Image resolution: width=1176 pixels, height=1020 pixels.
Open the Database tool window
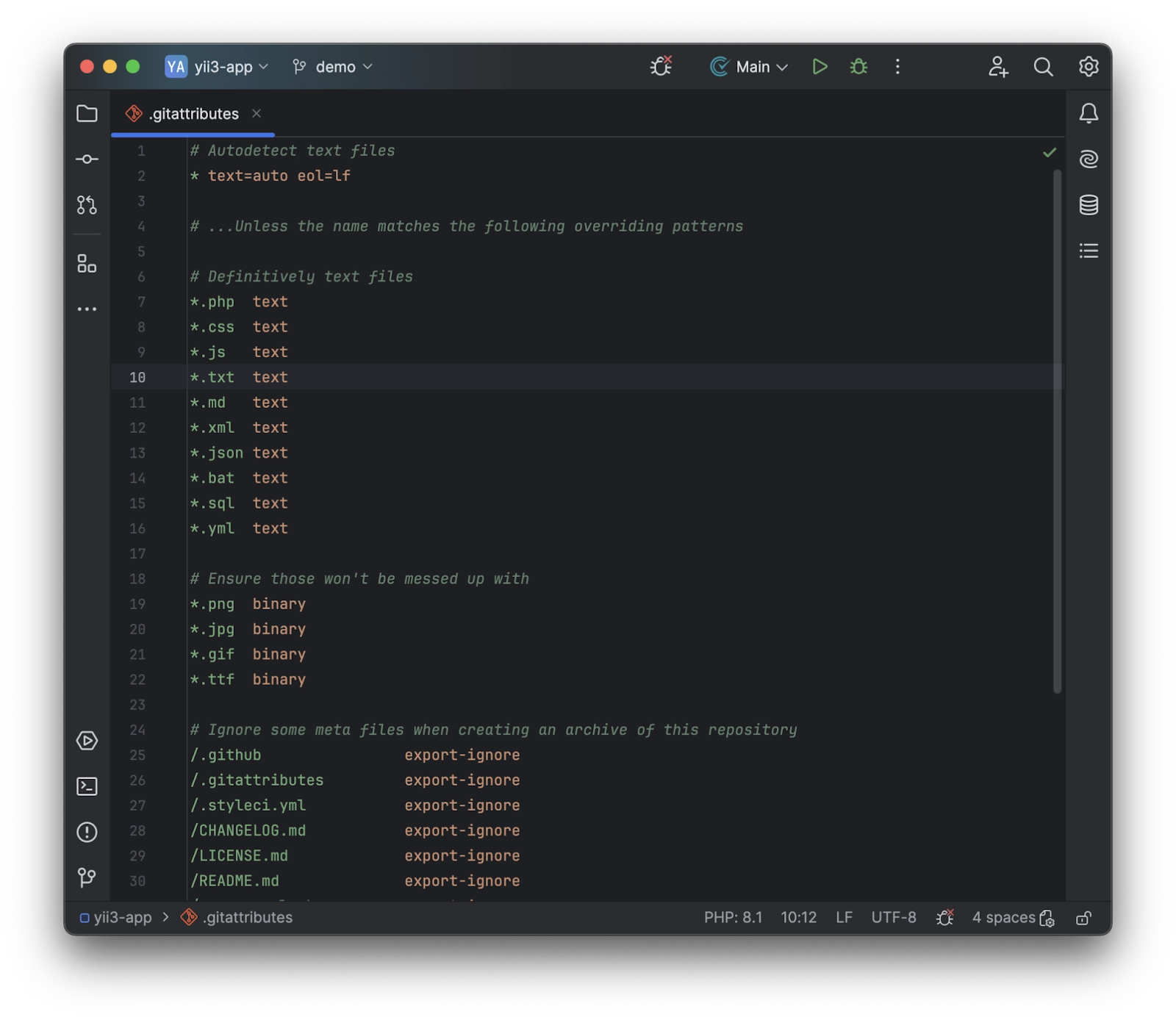tap(1089, 206)
